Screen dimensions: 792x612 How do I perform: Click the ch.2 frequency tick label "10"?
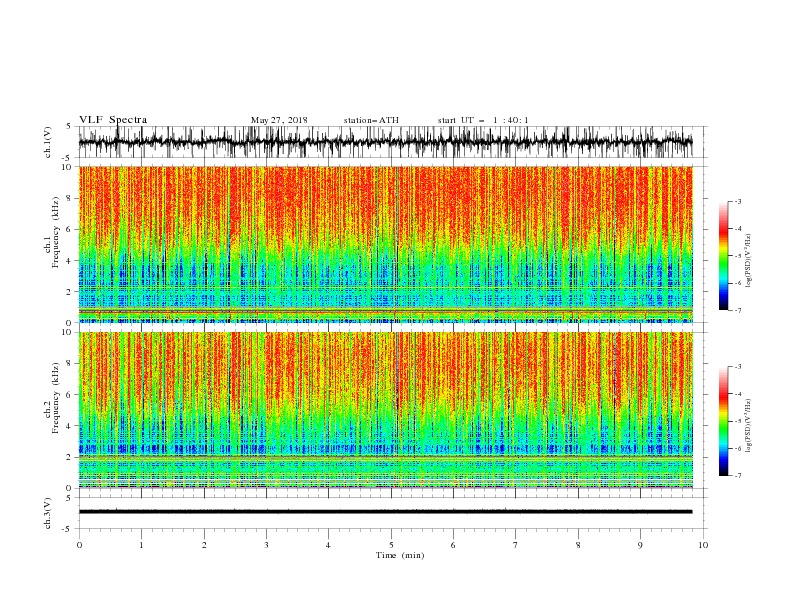[x=67, y=332]
